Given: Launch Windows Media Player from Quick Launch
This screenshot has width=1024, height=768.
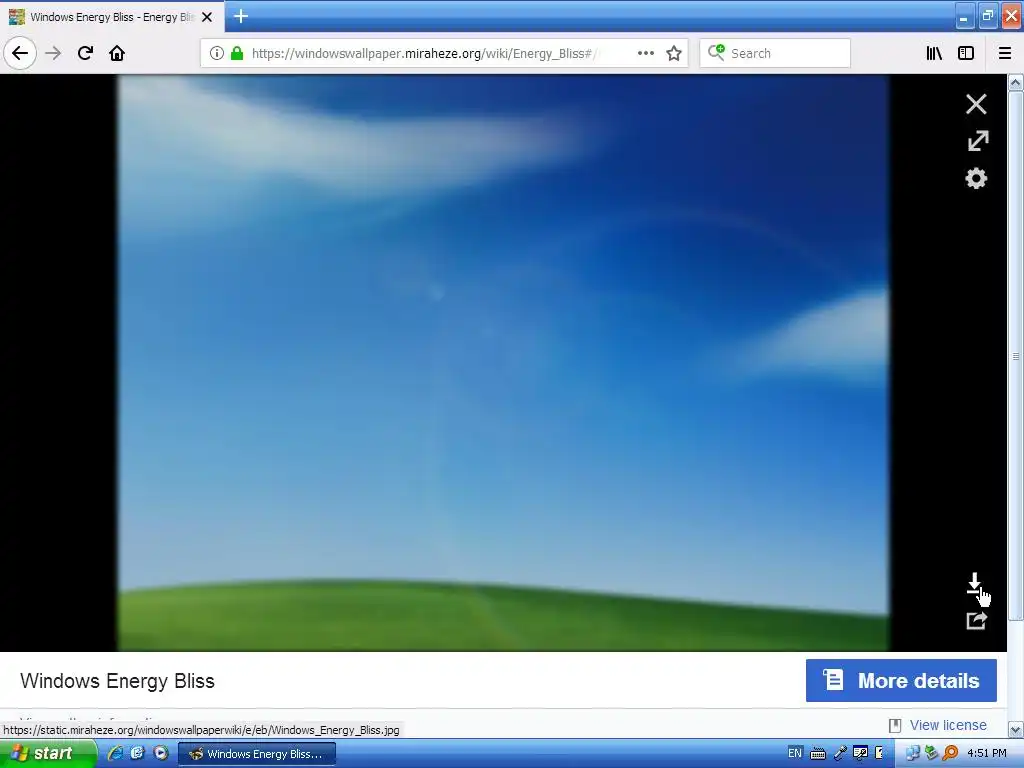Looking at the screenshot, I should (161, 753).
